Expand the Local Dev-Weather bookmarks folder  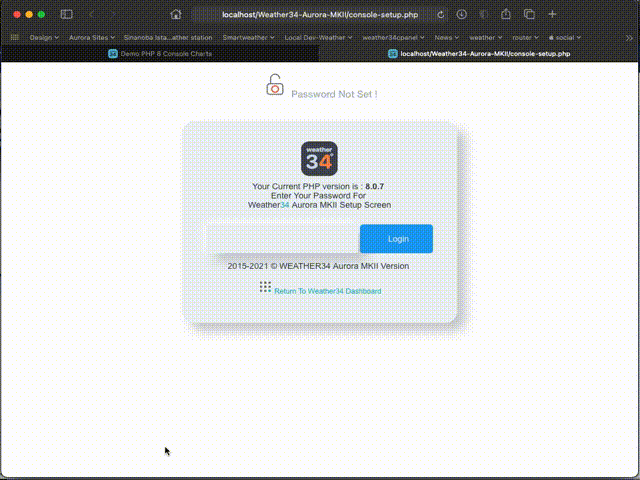(x=318, y=38)
